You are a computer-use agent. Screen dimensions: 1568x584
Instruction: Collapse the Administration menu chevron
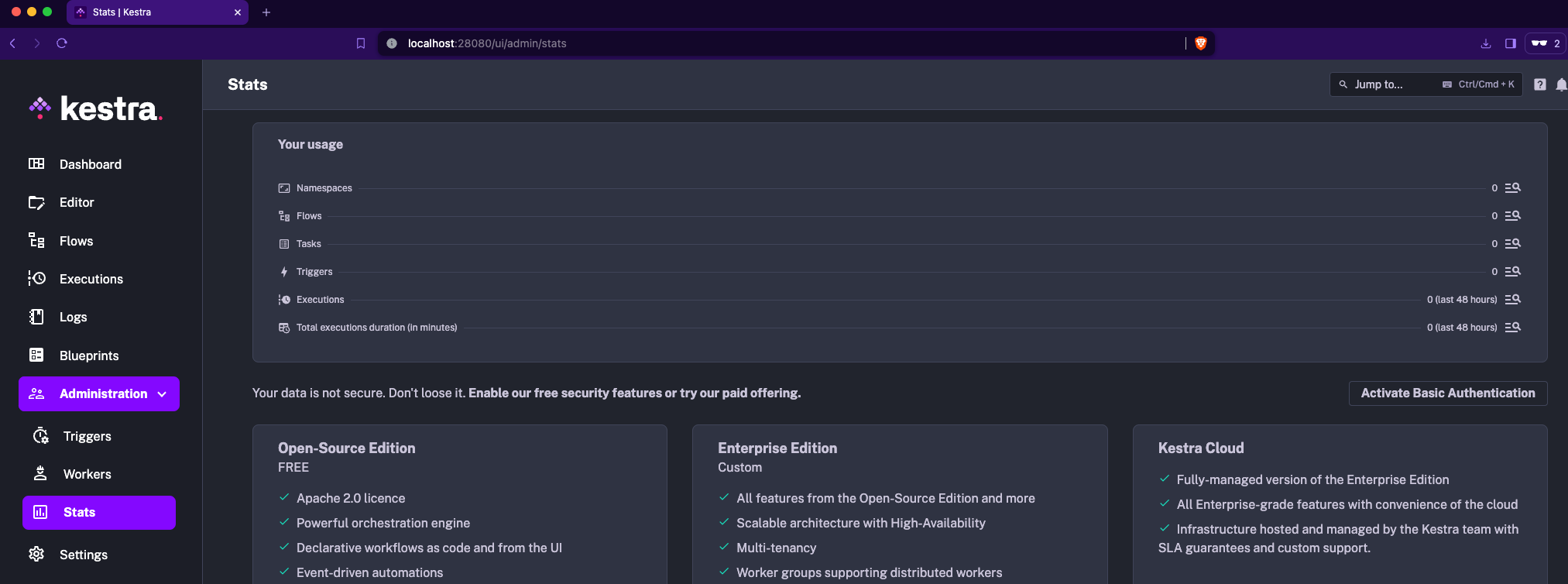pos(162,394)
